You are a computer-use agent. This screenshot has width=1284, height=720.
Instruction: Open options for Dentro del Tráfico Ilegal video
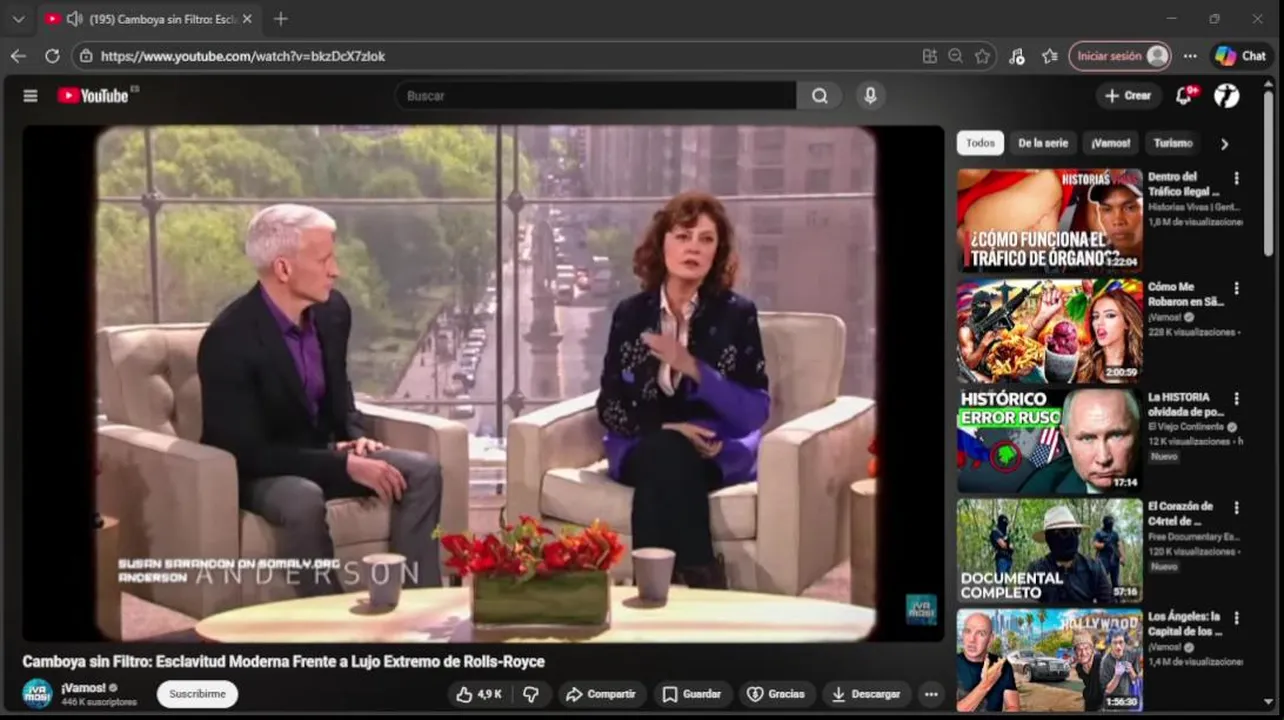[x=1236, y=178]
